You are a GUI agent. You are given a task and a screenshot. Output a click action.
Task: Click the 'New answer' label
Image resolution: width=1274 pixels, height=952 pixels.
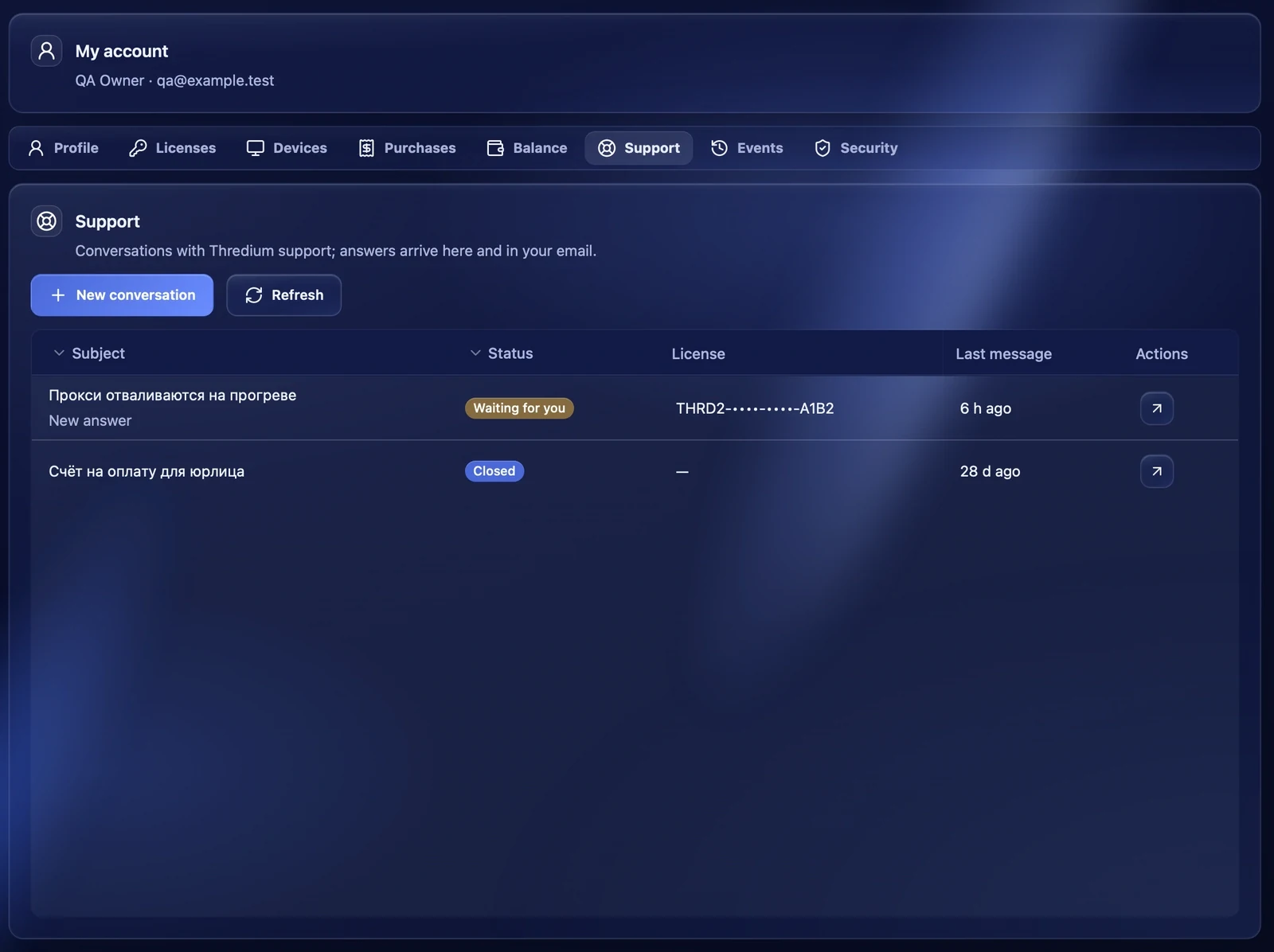pyautogui.click(x=90, y=420)
